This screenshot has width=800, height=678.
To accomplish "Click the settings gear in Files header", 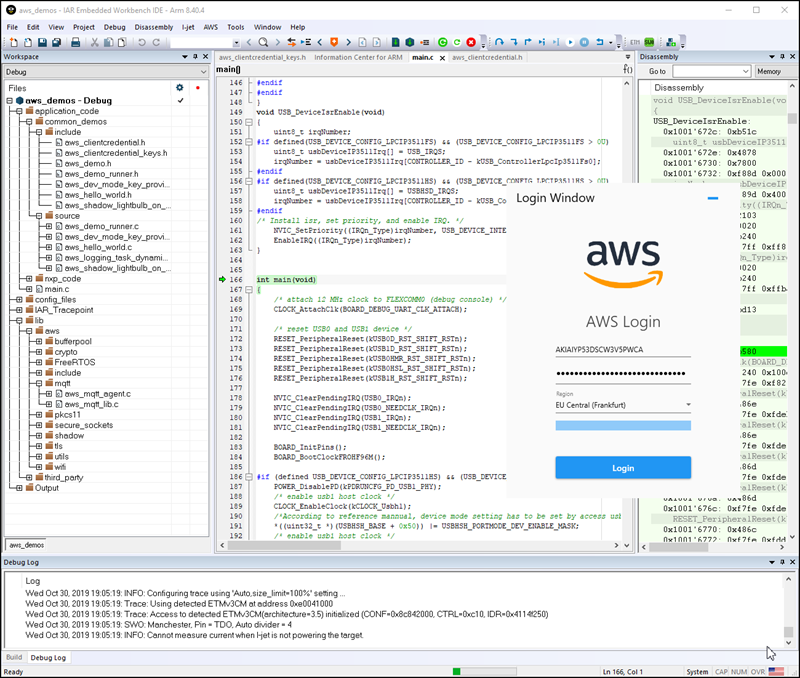I will tap(180, 88).
